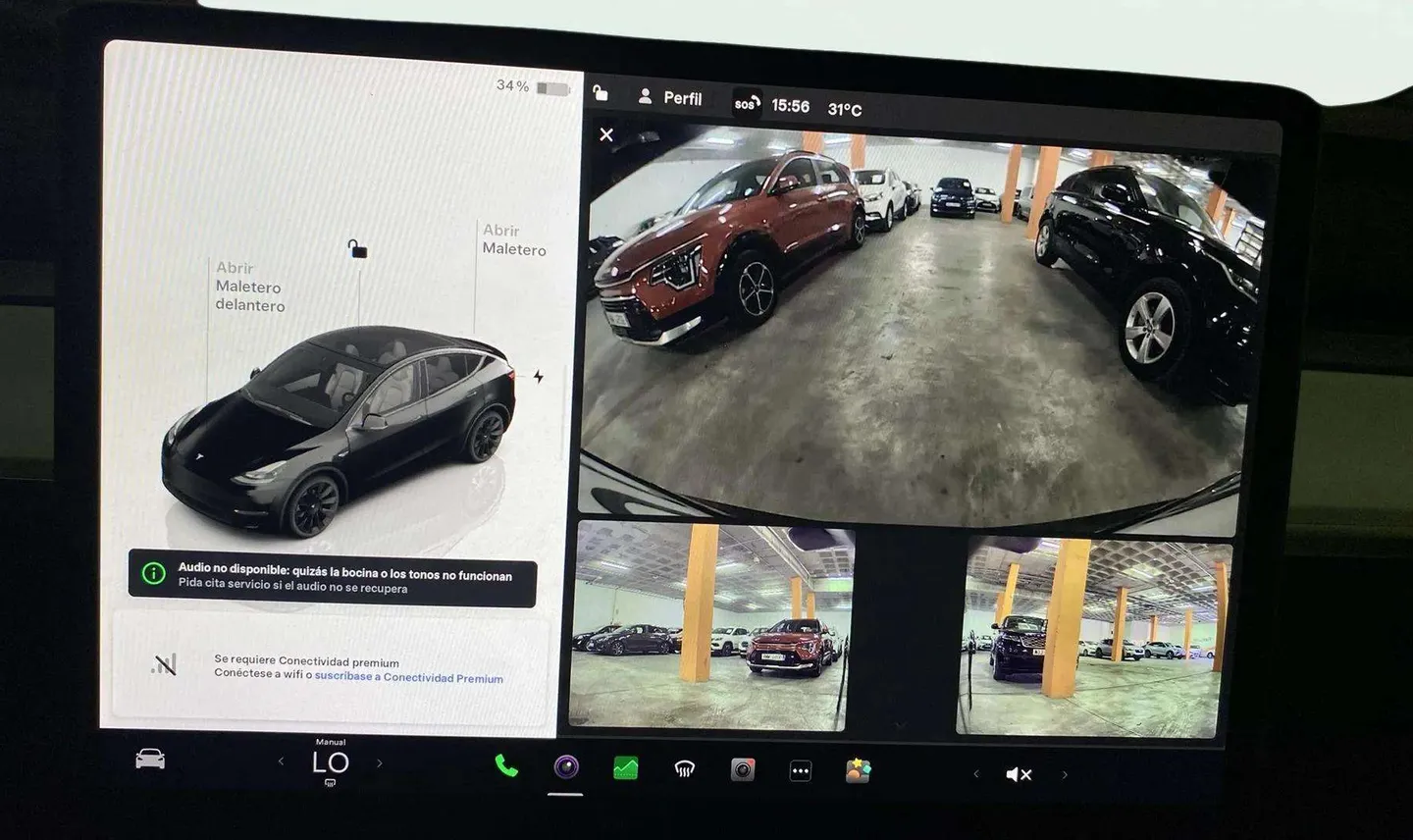The image size is (1413, 840).
Task: Open the suscribase a Conectividad Premium link
Action: (x=407, y=678)
